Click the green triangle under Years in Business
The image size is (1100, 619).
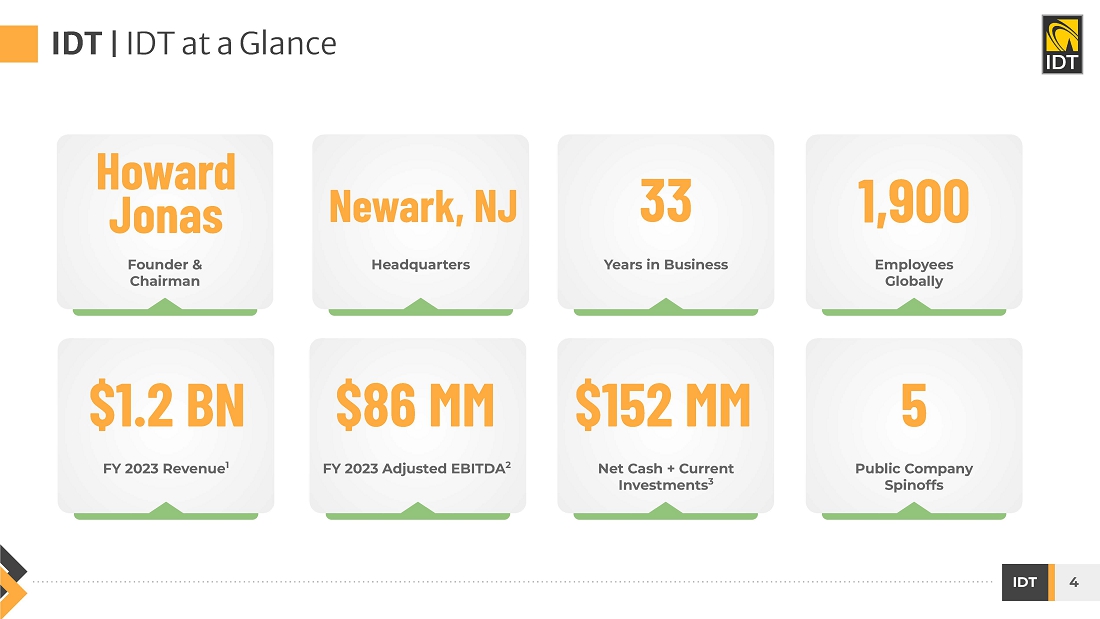point(665,306)
